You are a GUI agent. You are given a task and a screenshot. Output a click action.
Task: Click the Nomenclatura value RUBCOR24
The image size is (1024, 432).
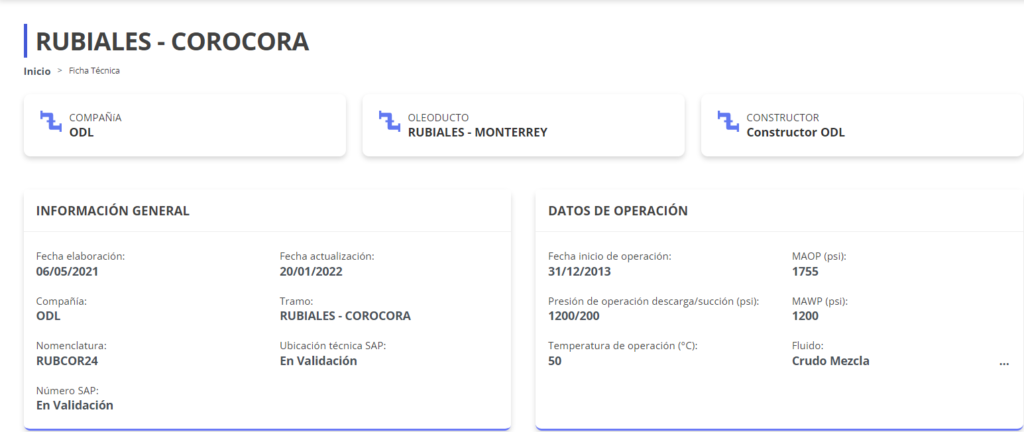68,361
